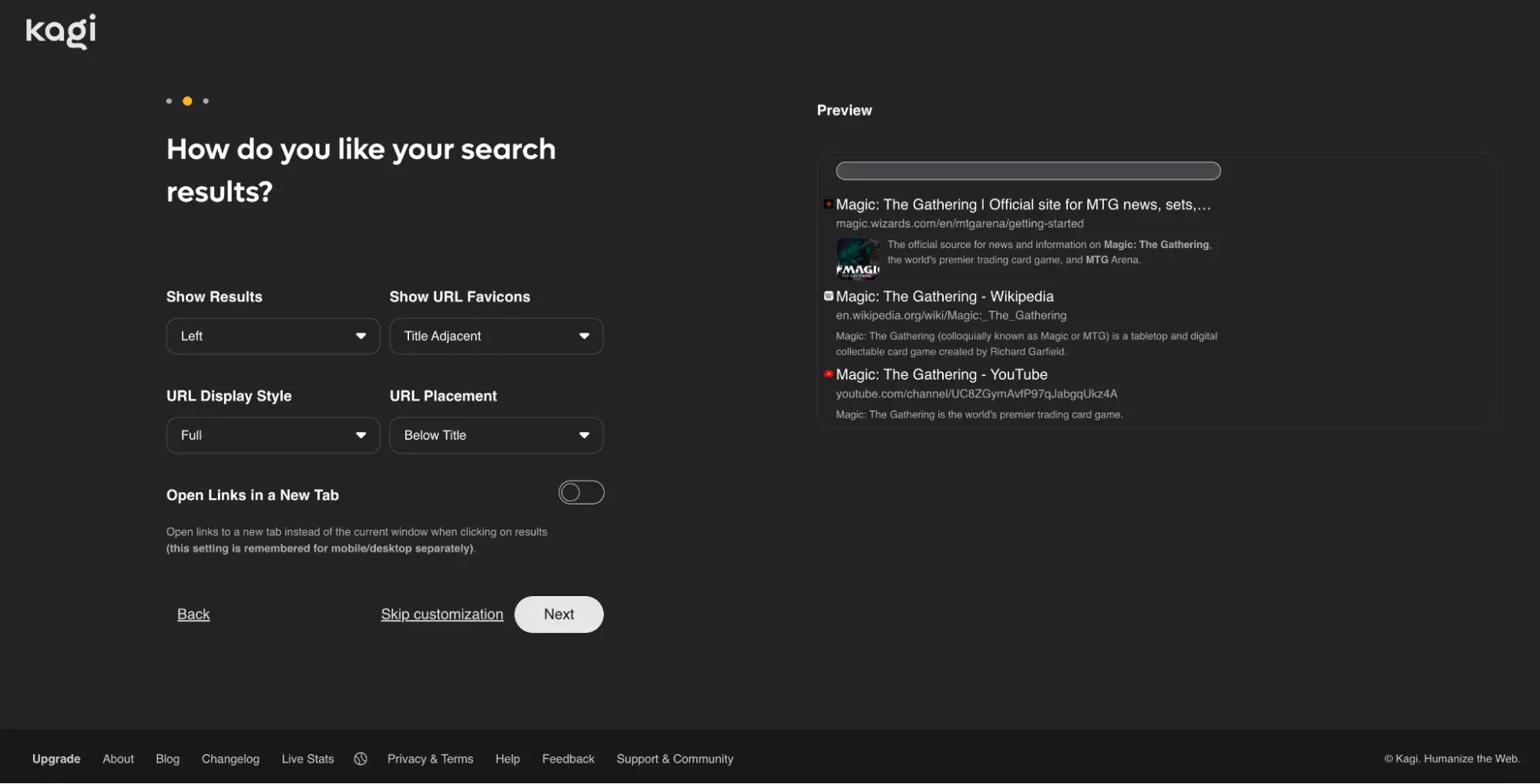Click the Magic thumbnail image in preview
This screenshot has height=784, width=1540.
pyautogui.click(x=857, y=258)
